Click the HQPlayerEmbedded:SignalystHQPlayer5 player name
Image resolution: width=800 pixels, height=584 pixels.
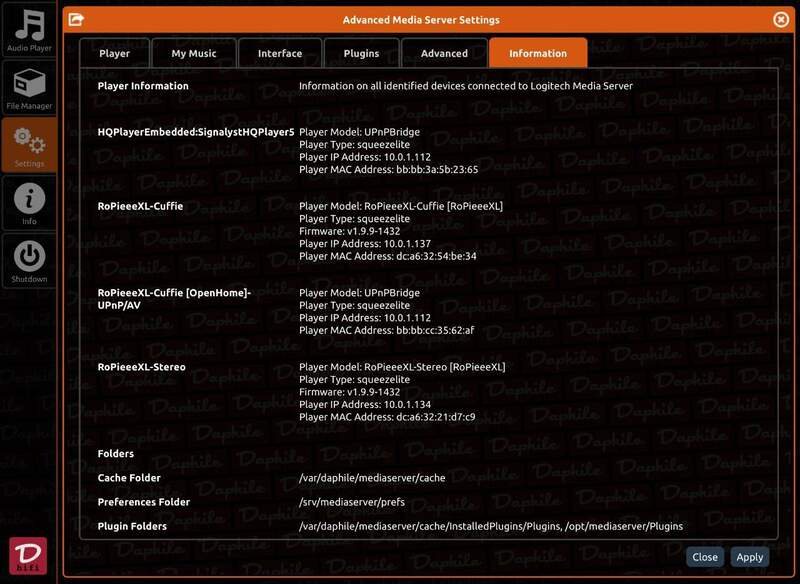coord(195,131)
